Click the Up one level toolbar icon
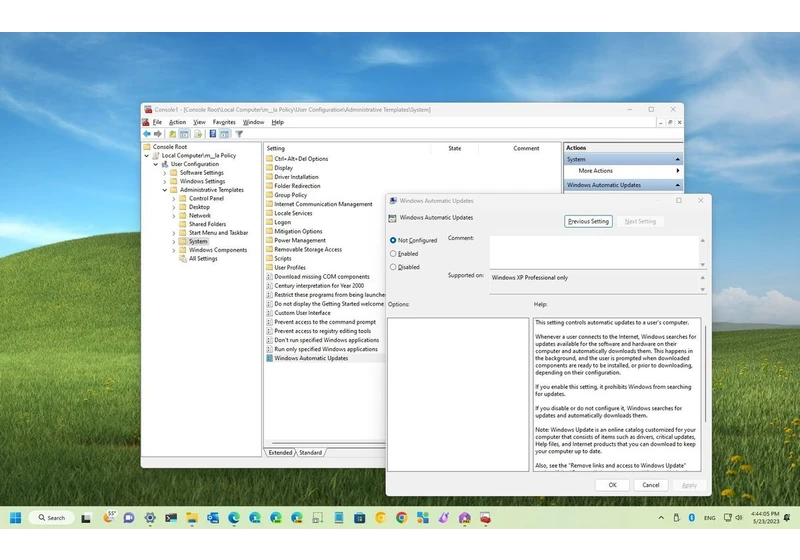This screenshot has width=800, height=560. click(172, 134)
